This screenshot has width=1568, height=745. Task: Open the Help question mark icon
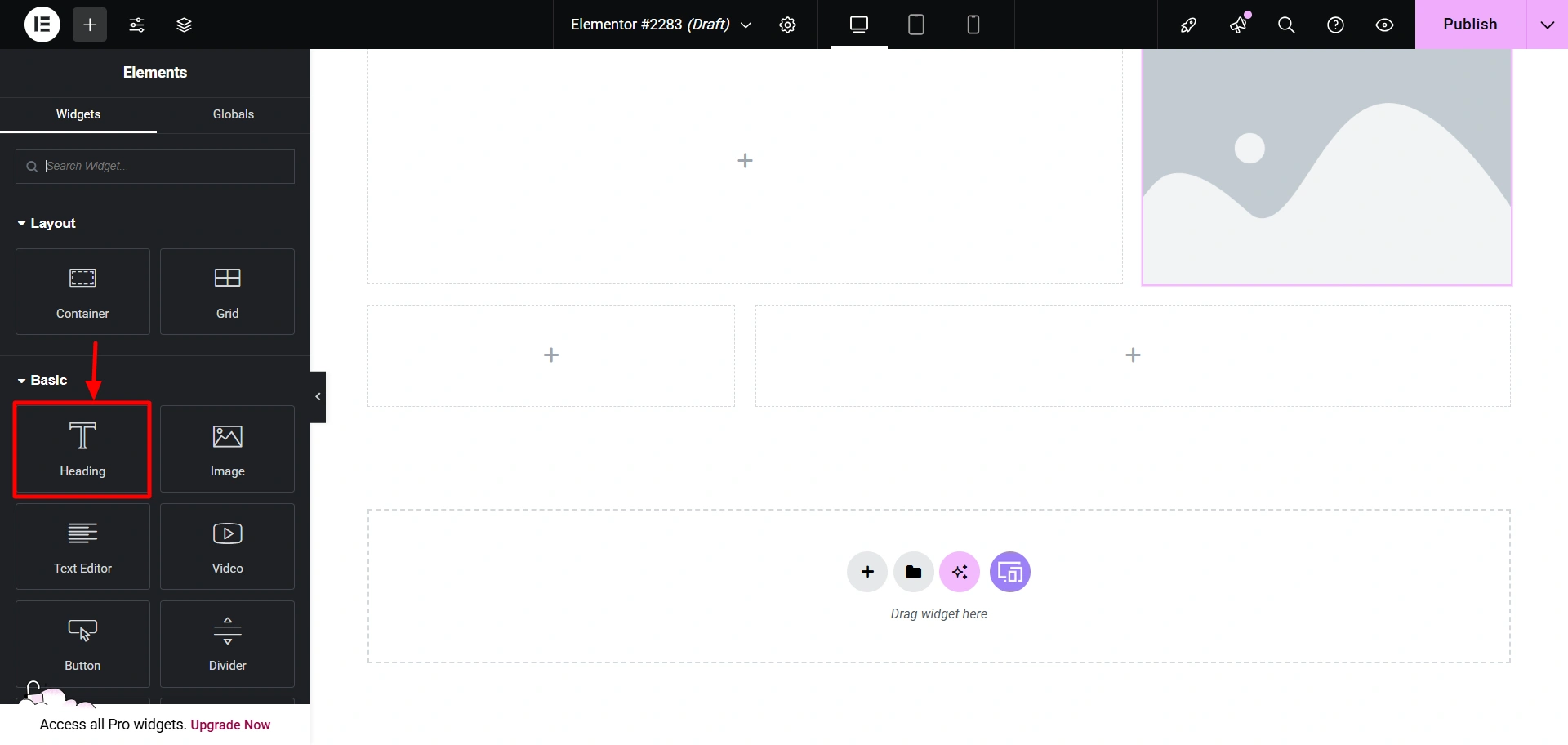click(1335, 25)
